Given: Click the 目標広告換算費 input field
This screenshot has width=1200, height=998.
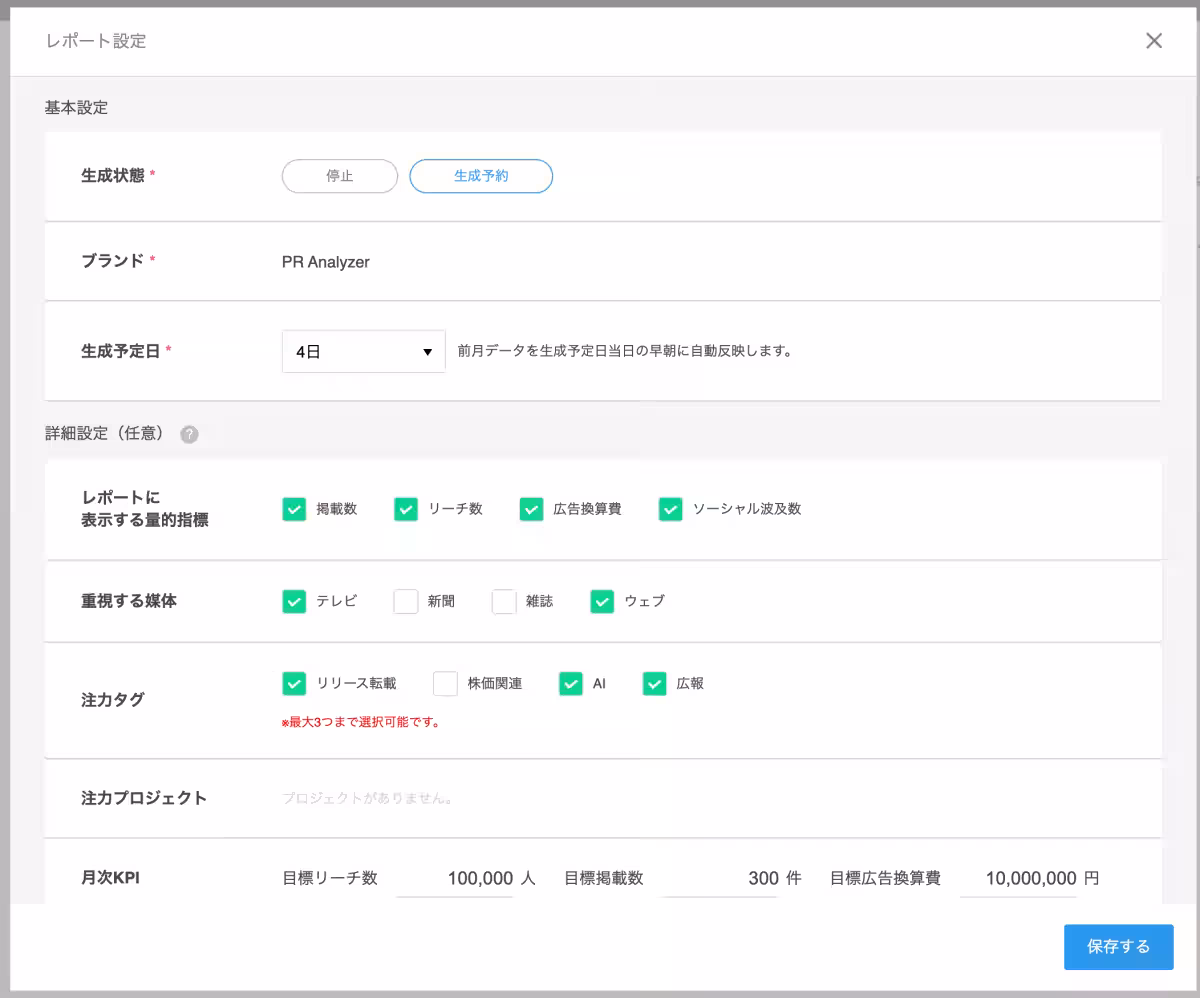Looking at the screenshot, I should 1018,879.
